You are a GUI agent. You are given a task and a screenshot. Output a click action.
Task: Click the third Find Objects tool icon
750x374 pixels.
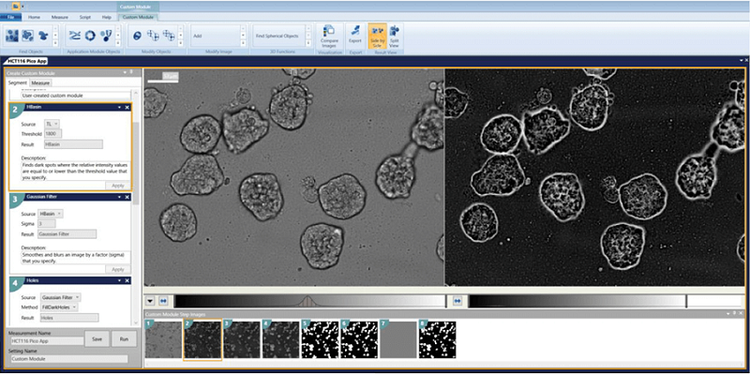coord(43,35)
